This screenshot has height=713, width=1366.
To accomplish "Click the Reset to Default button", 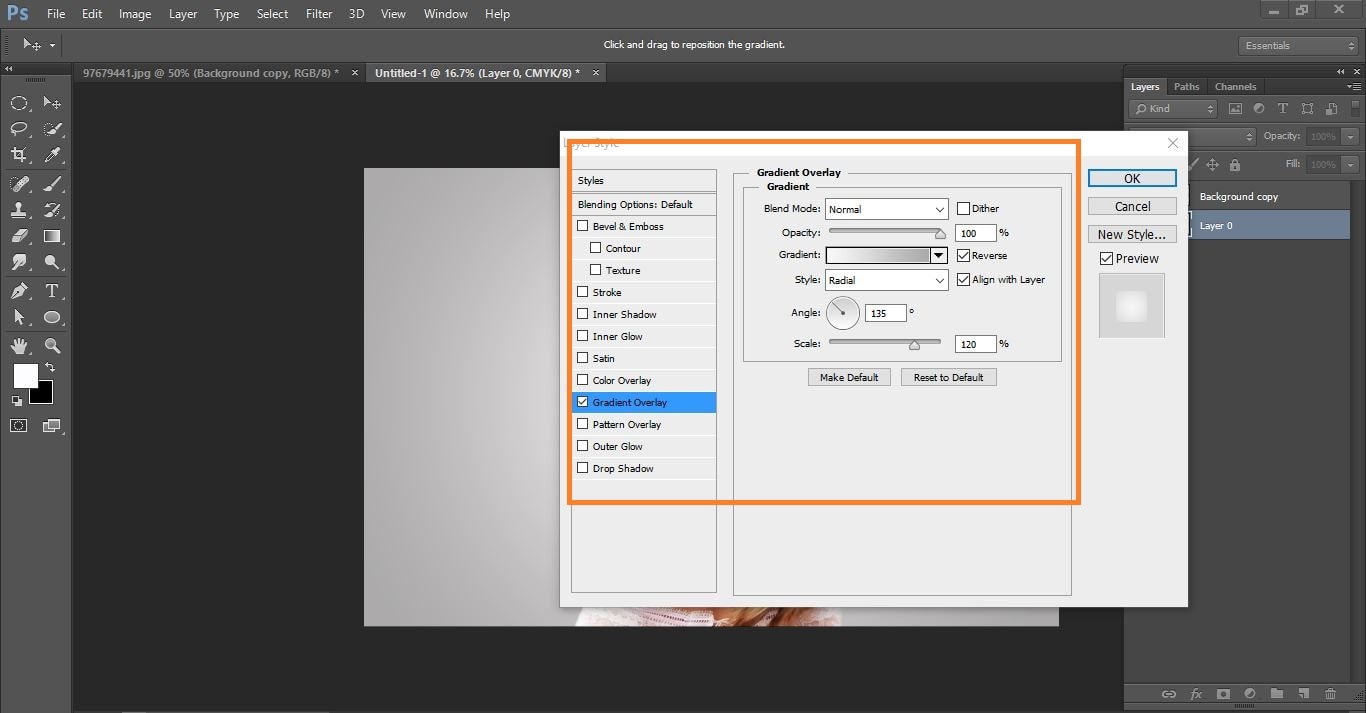I will (948, 377).
